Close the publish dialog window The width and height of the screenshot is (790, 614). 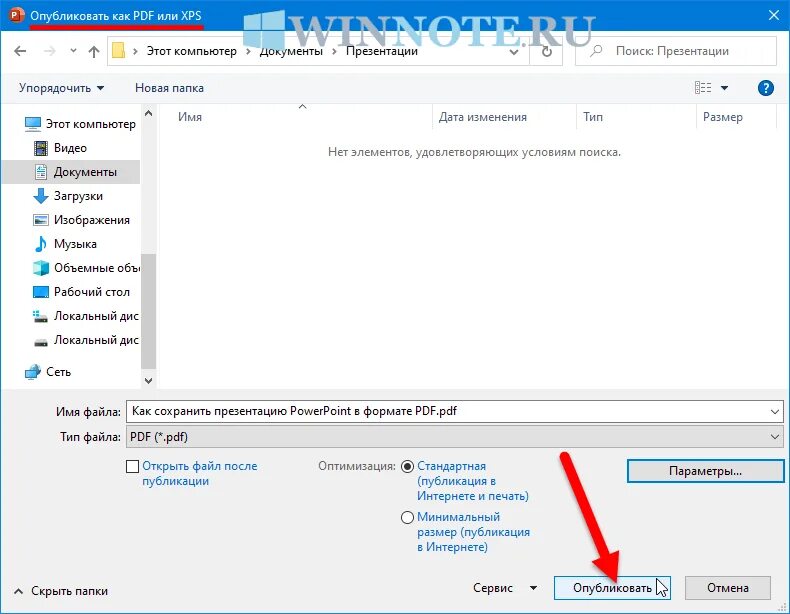pyautogui.click(x=774, y=15)
